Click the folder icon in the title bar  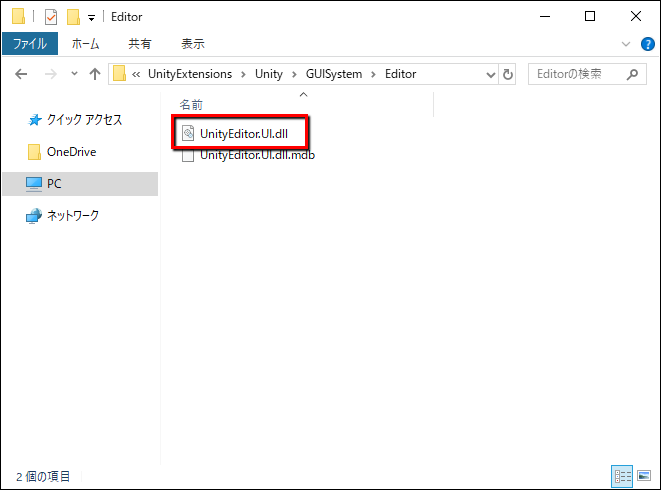click(x=19, y=16)
